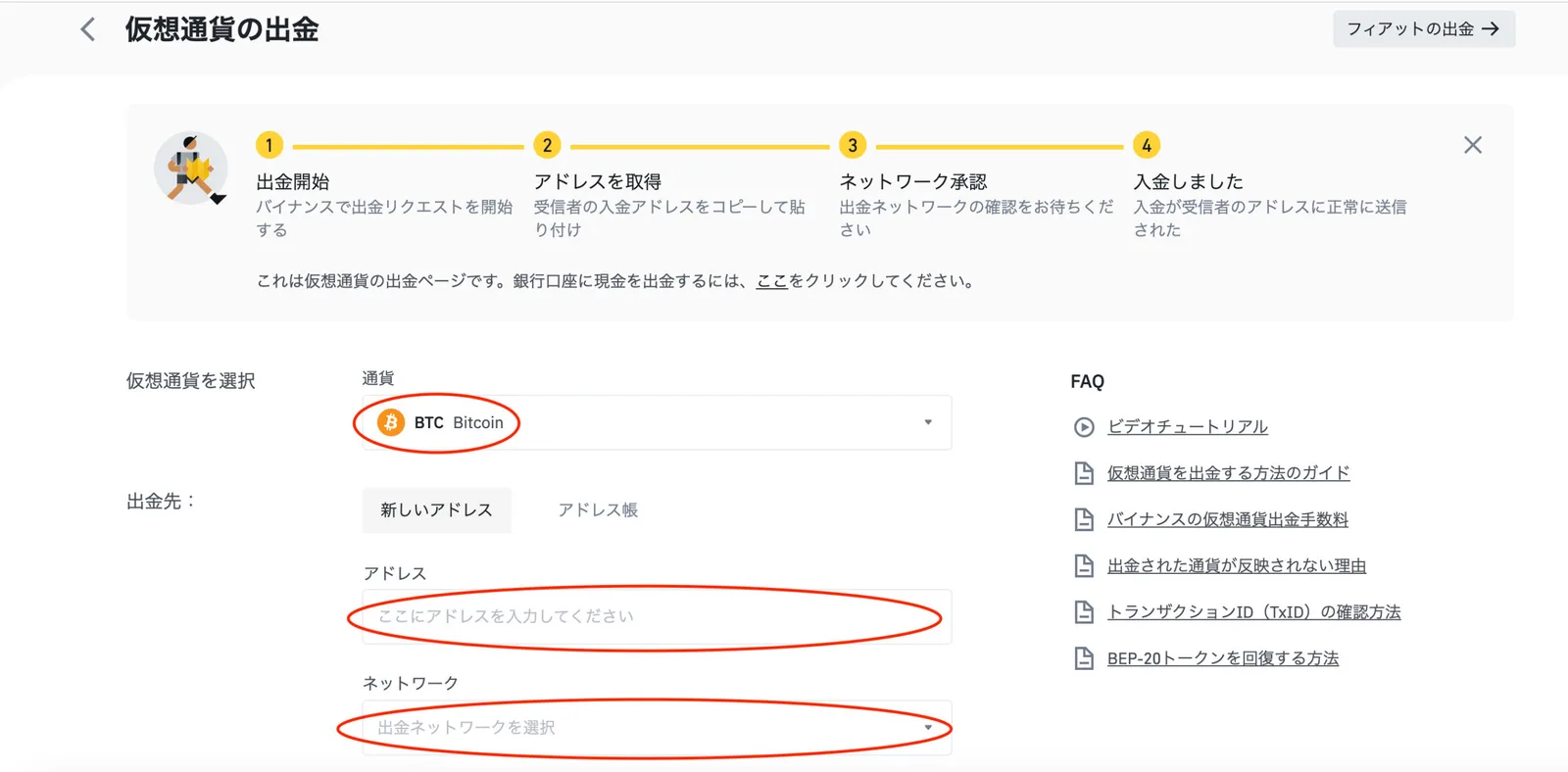The image size is (1568, 772).
Task: Select the 新しいアドレス tab
Action: (436, 509)
